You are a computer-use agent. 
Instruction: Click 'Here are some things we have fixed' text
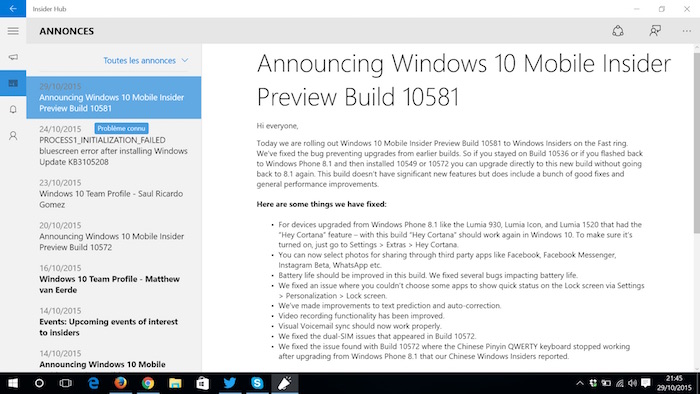click(x=321, y=204)
